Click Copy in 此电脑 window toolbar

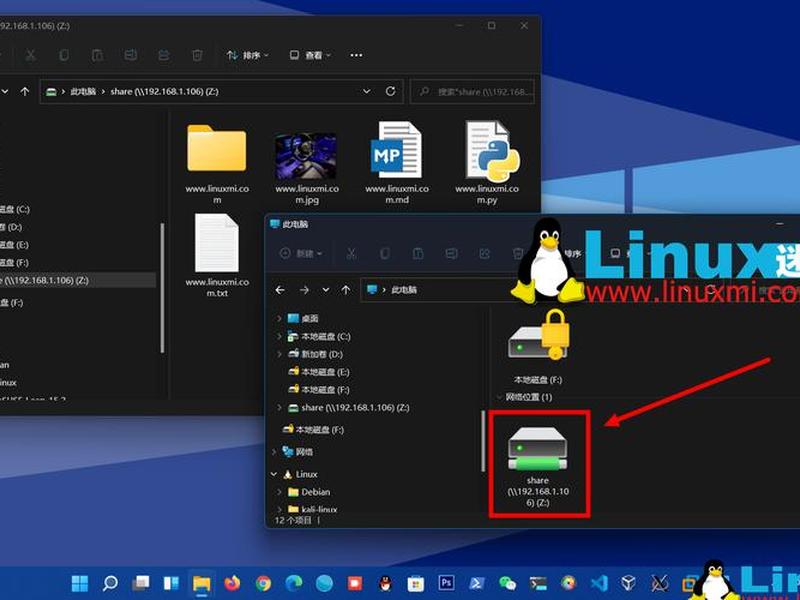click(385, 253)
